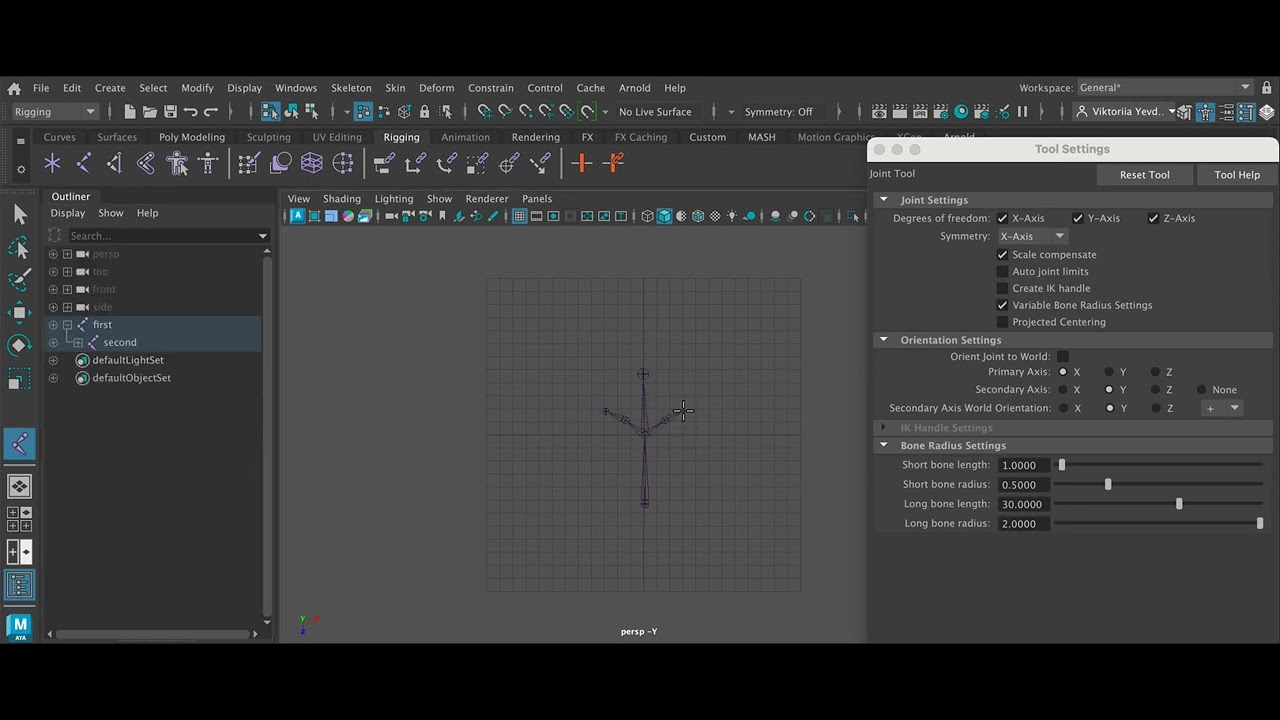The image size is (1280, 720).
Task: Set Secondary Axis to None
Action: tap(1200, 390)
